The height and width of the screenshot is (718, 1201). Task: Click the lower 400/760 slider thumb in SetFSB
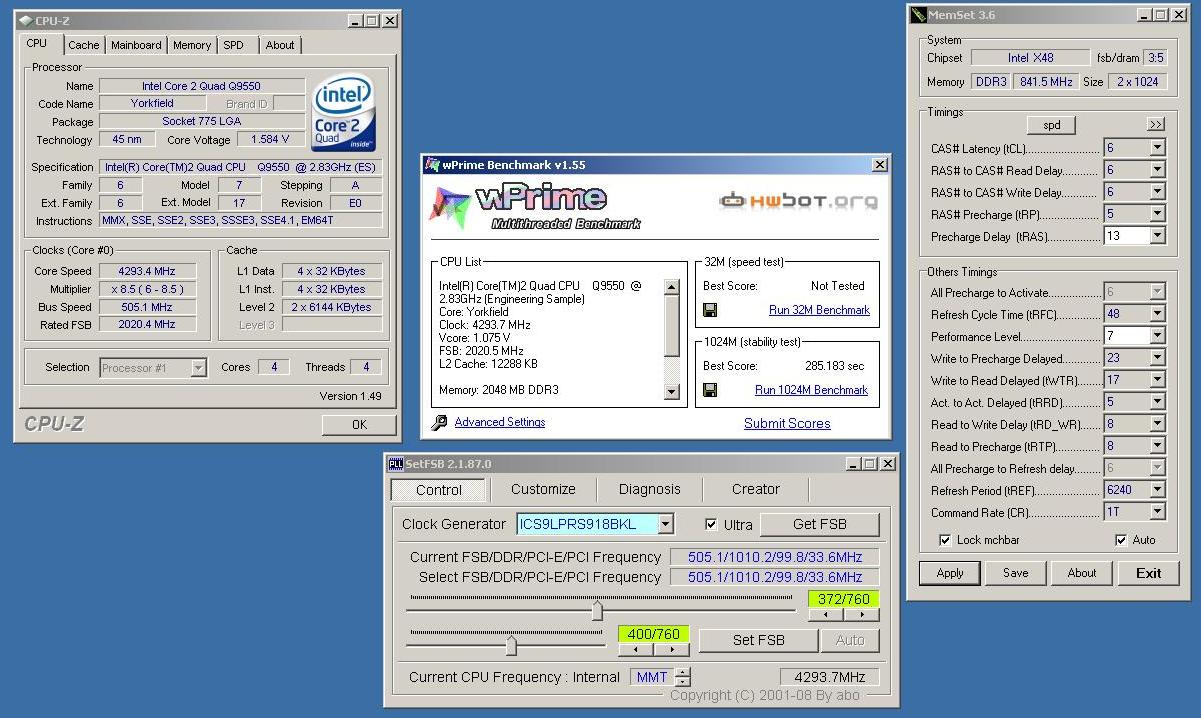point(511,645)
